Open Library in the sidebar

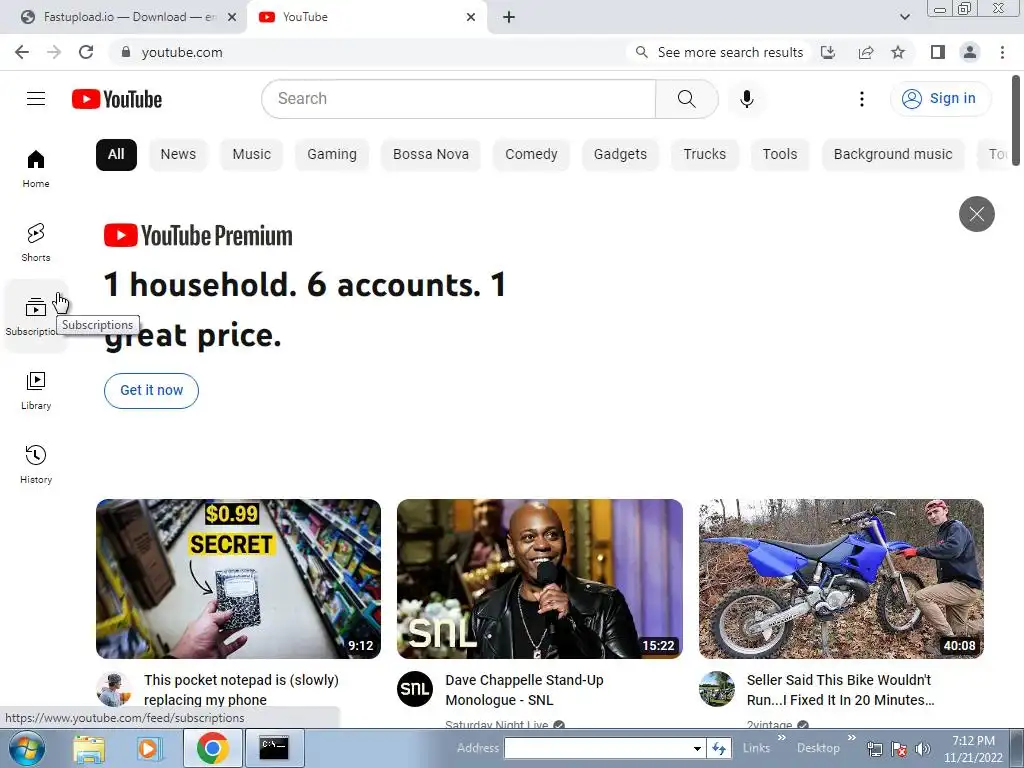(x=36, y=391)
